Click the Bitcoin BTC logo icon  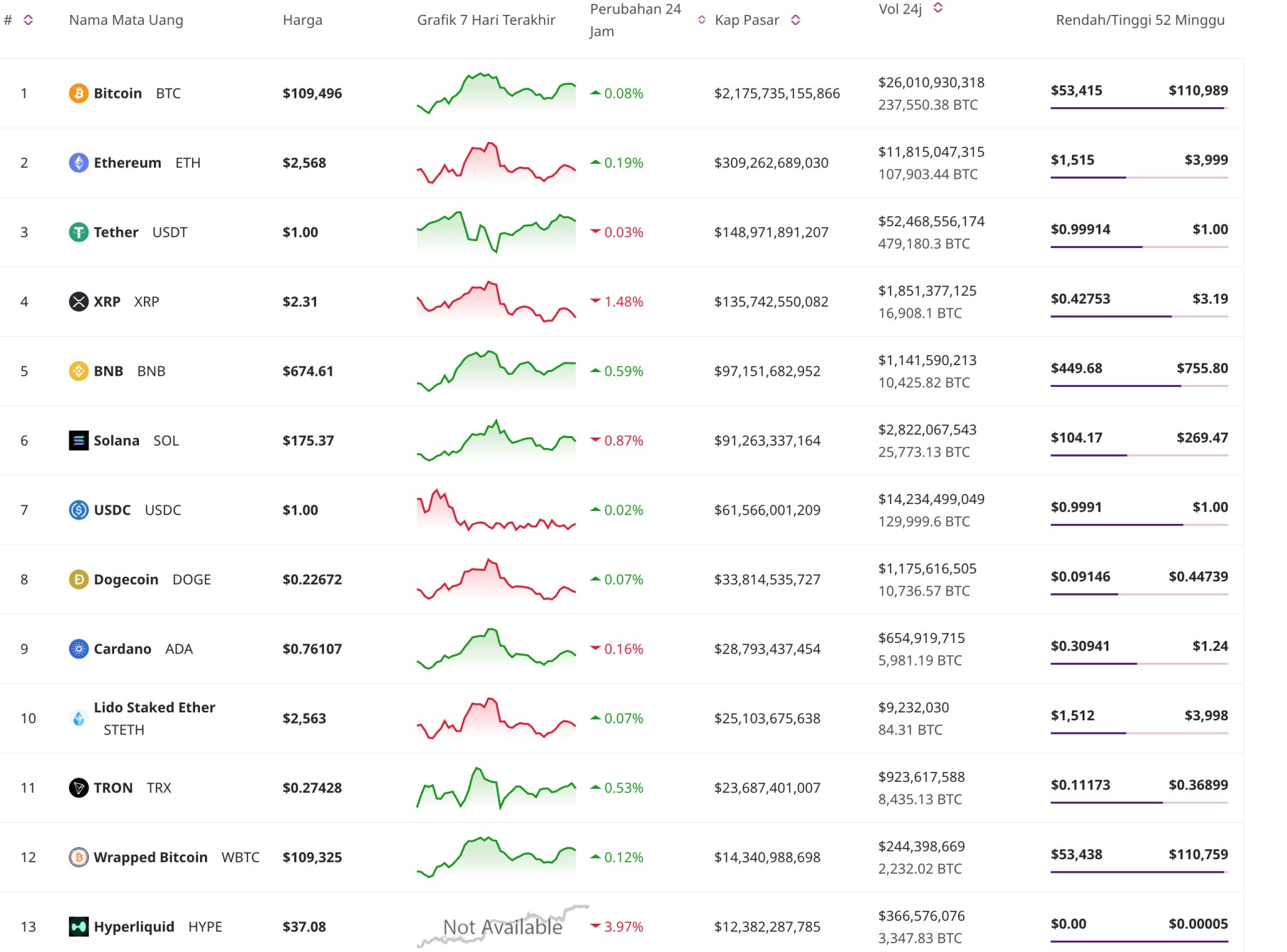tap(78, 93)
